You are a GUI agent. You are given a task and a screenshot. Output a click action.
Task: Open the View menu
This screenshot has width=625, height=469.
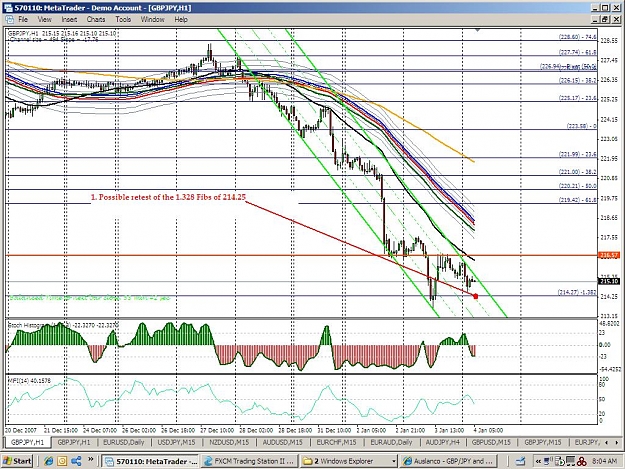[x=44, y=20]
